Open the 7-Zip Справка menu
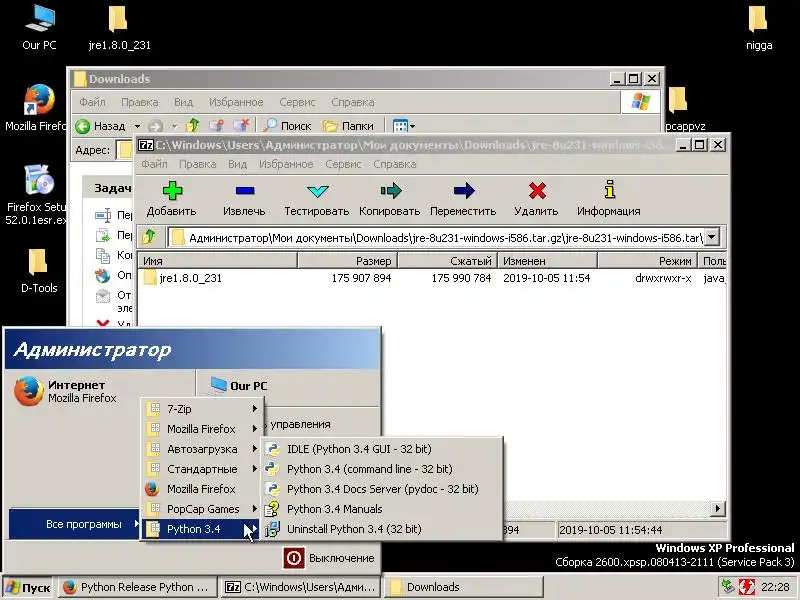This screenshot has width=800, height=600. click(x=395, y=164)
